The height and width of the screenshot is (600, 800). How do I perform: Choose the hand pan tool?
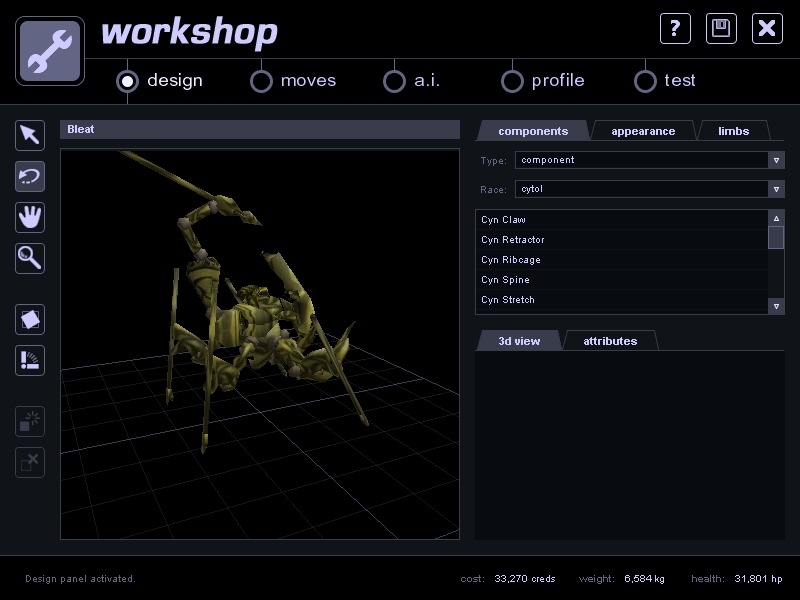tap(31, 217)
